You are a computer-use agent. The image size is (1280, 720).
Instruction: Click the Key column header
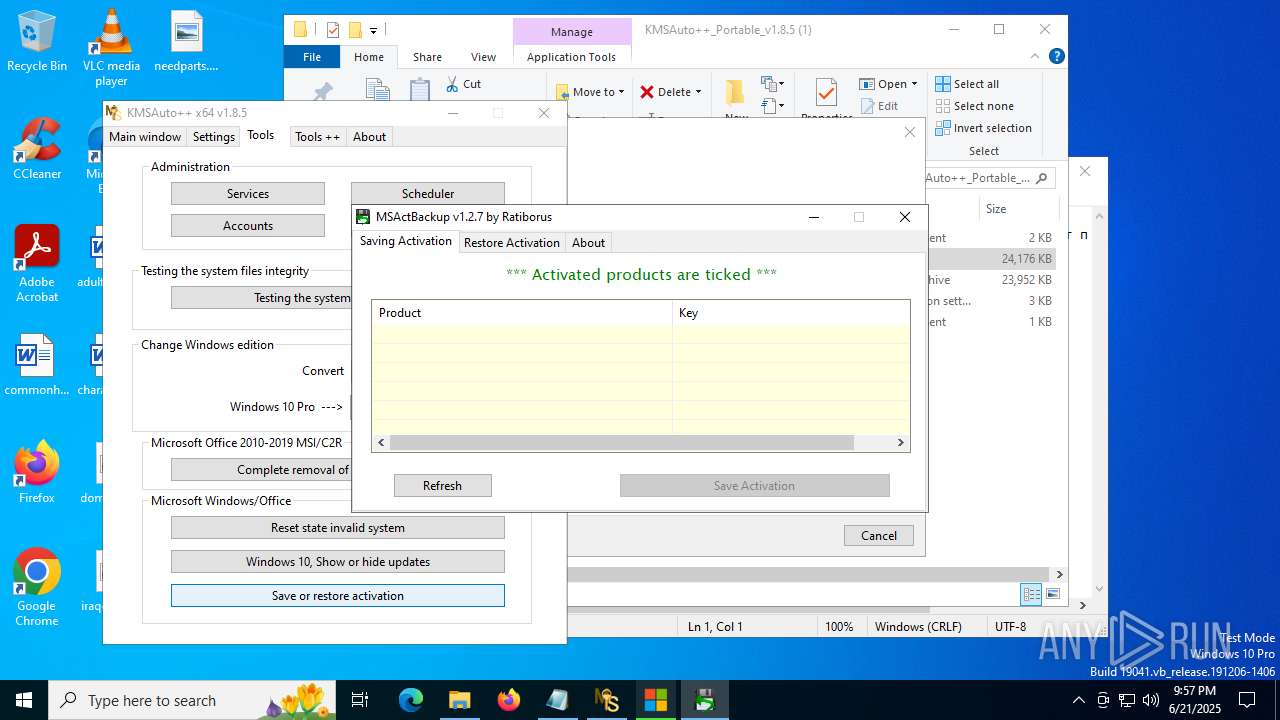pyautogui.click(x=791, y=313)
